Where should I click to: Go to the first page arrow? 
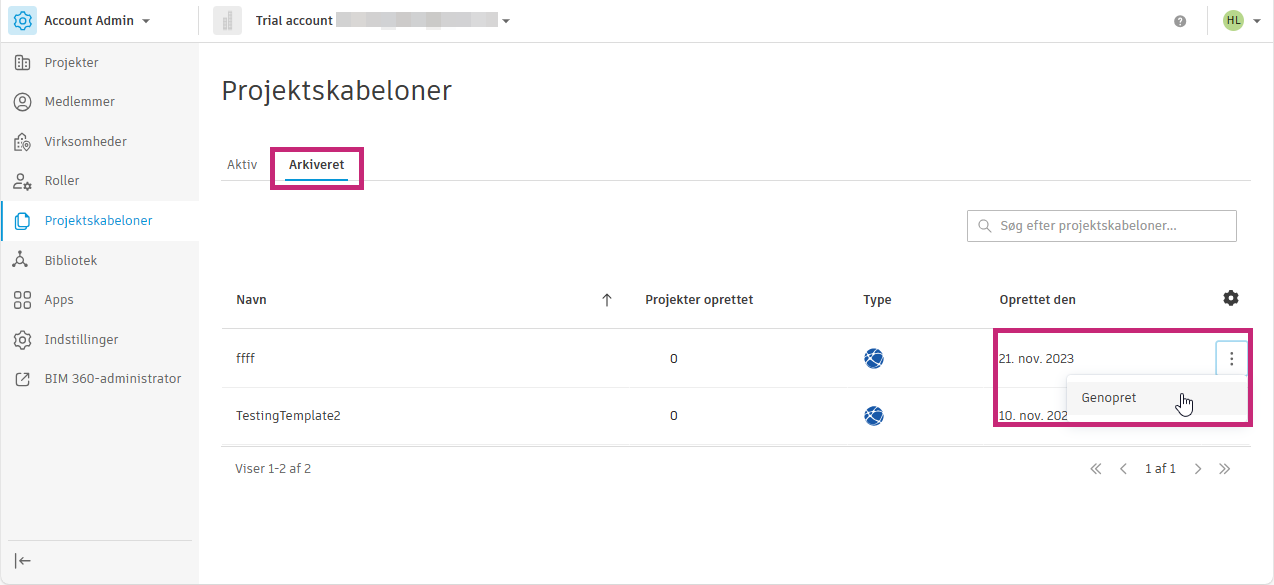point(1095,468)
